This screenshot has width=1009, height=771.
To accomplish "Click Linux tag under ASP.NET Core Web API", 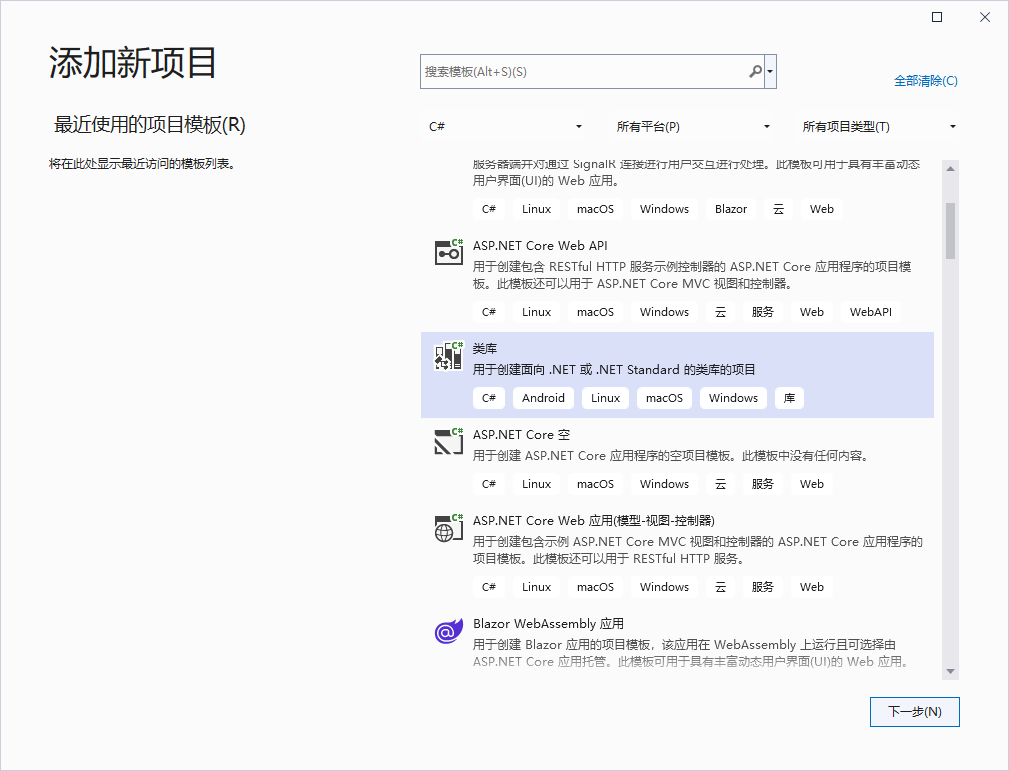I will point(536,311).
